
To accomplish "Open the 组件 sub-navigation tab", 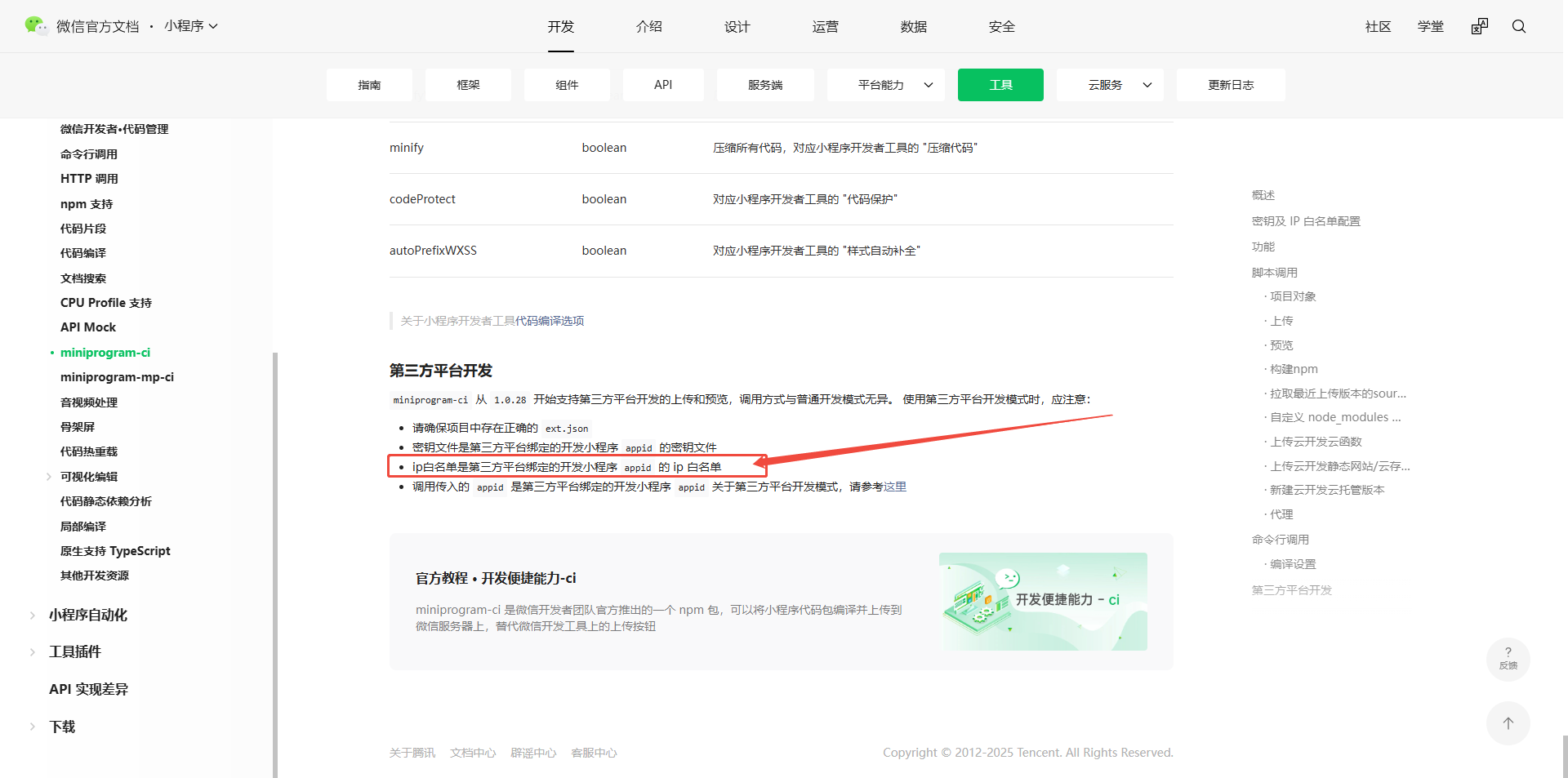I will point(567,85).
